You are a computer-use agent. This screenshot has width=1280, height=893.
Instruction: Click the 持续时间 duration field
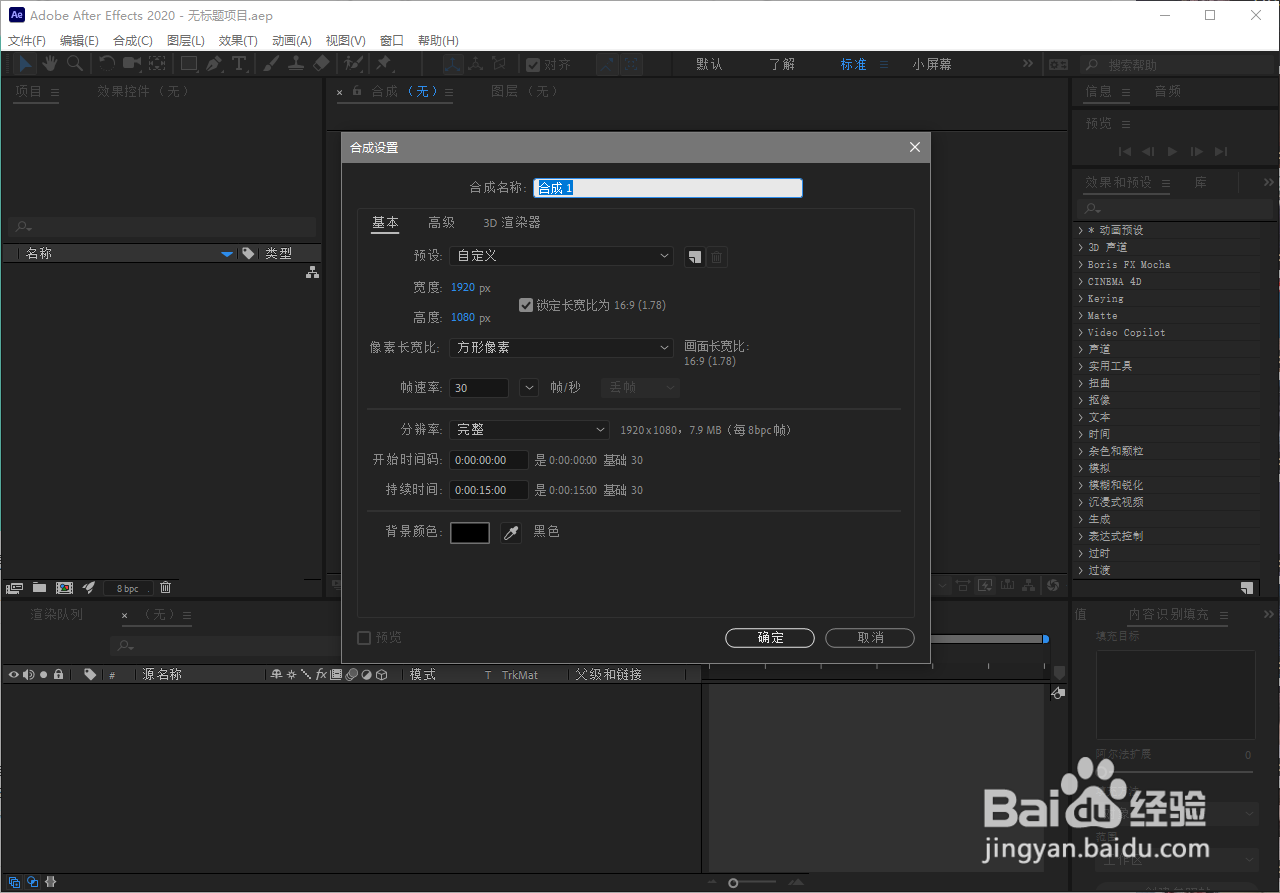click(x=490, y=490)
